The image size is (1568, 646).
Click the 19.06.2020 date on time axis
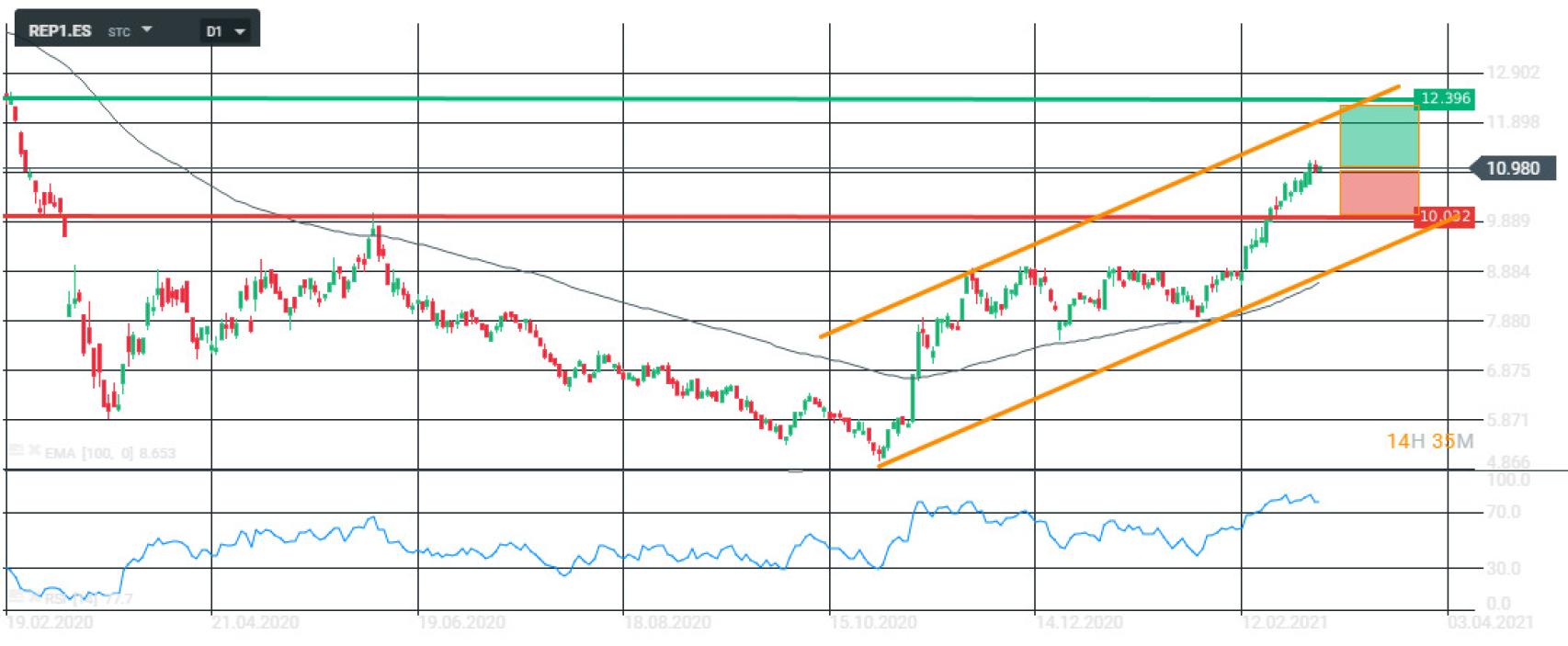pos(460,623)
